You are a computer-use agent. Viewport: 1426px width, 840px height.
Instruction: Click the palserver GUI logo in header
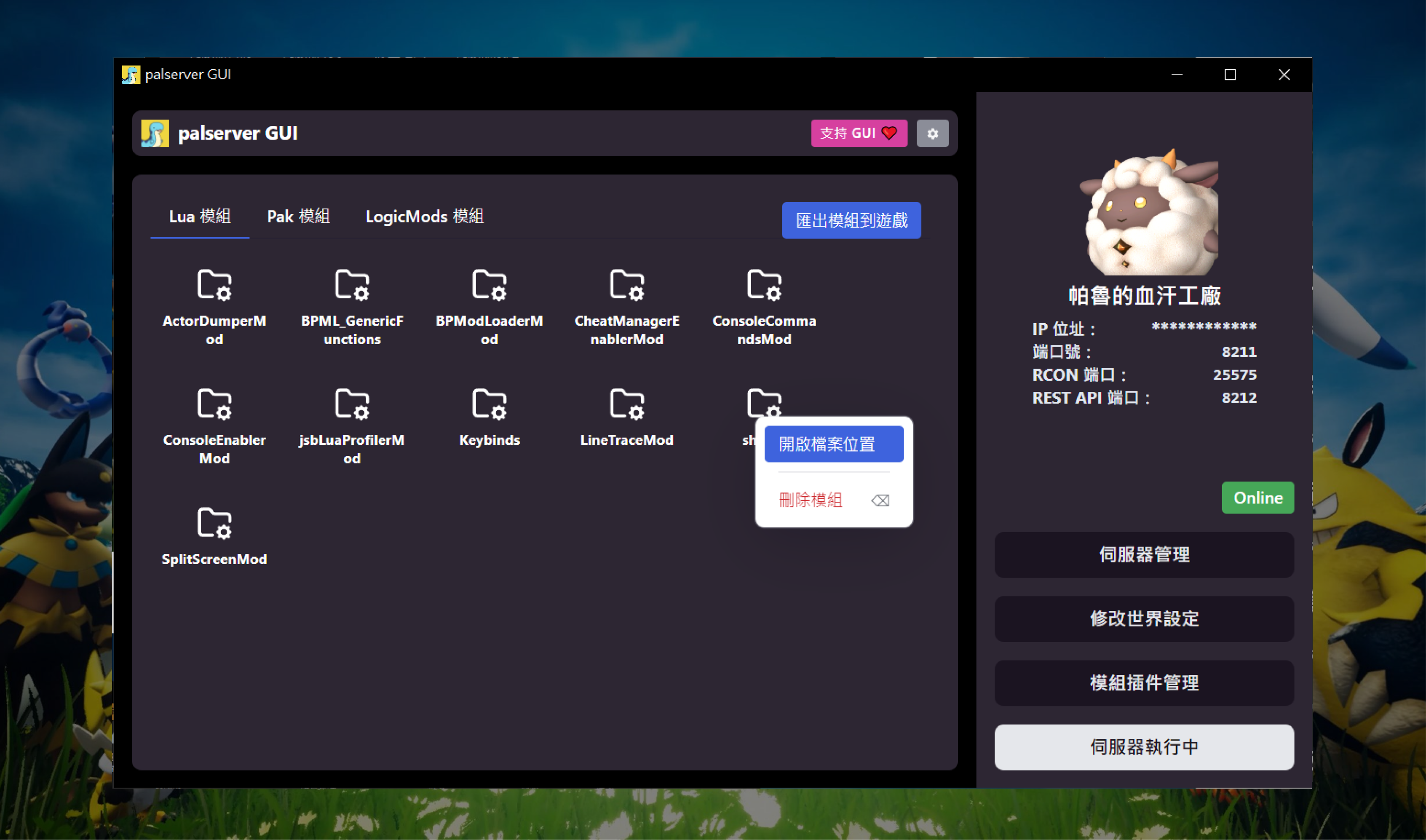155,134
